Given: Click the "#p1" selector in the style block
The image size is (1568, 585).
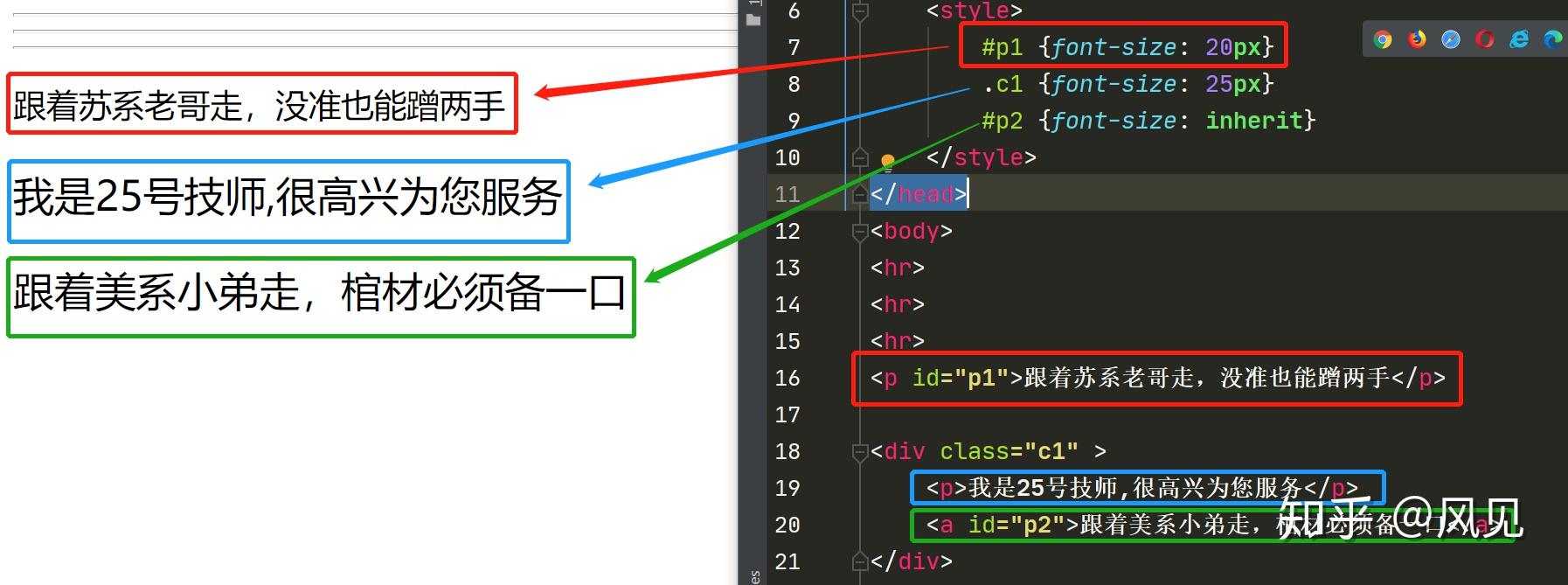Looking at the screenshot, I should pos(1002,47).
